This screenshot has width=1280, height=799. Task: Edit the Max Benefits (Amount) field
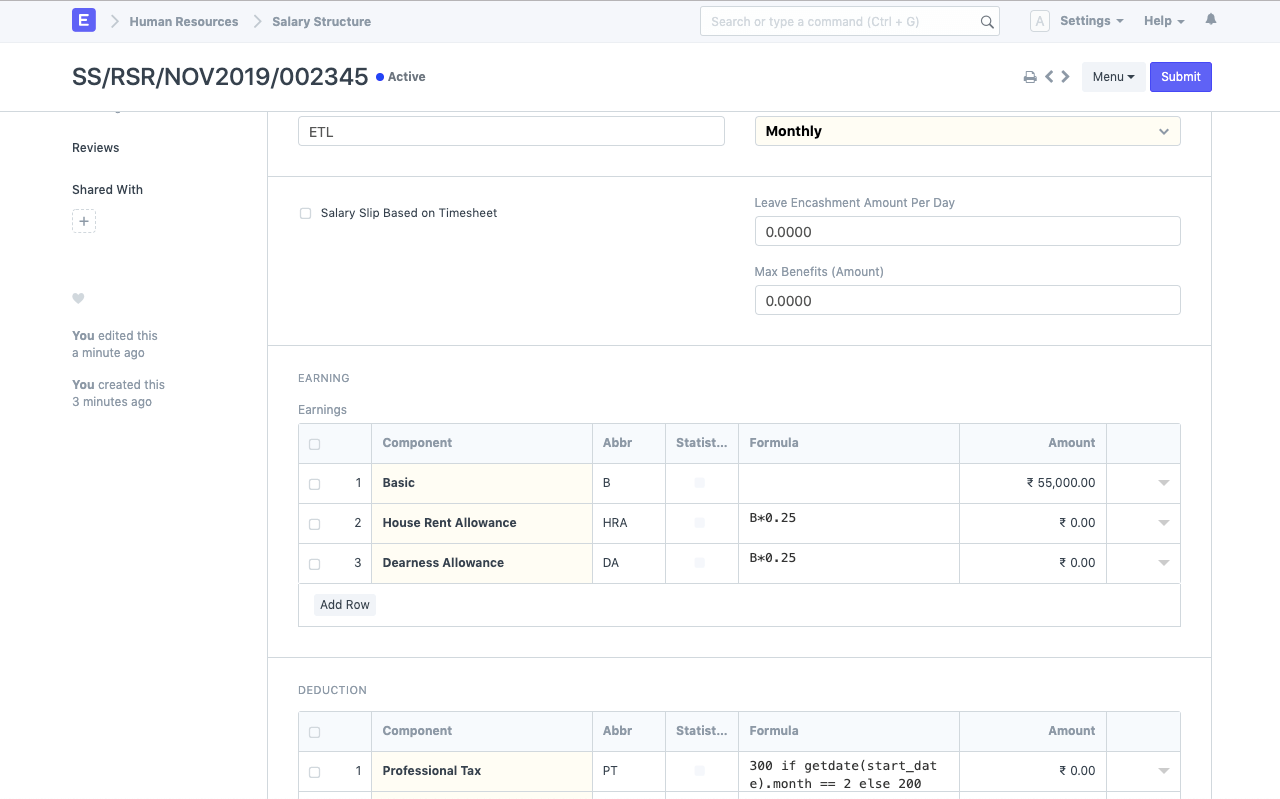click(967, 300)
